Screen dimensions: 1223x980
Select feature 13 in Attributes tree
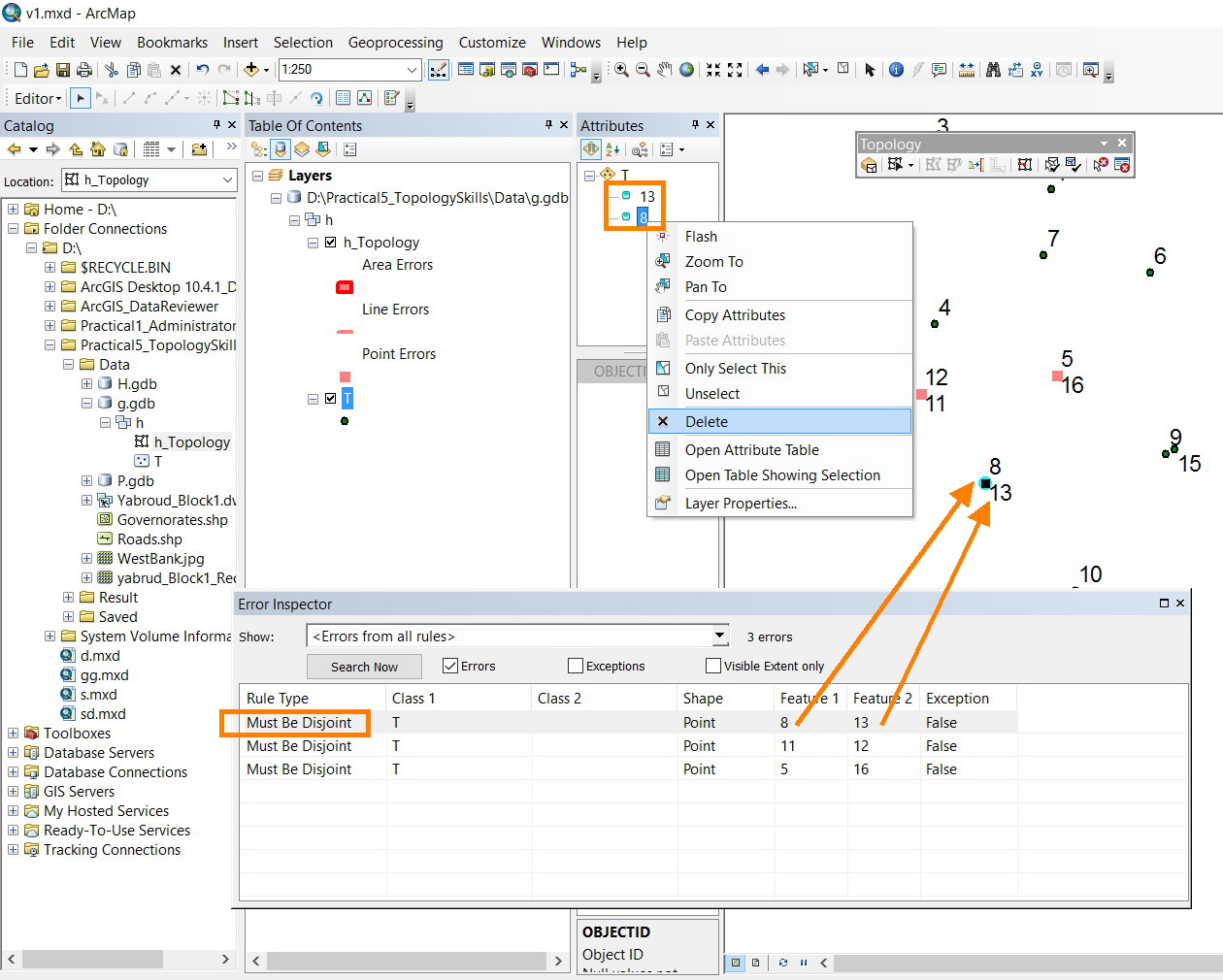[x=647, y=196]
